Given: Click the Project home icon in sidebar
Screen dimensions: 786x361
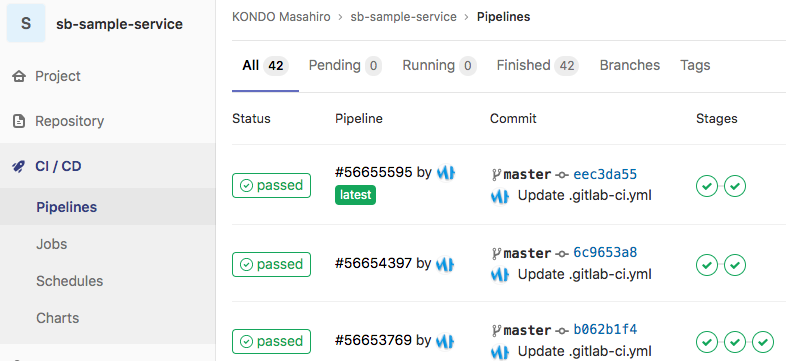Looking at the screenshot, I should coord(19,76).
